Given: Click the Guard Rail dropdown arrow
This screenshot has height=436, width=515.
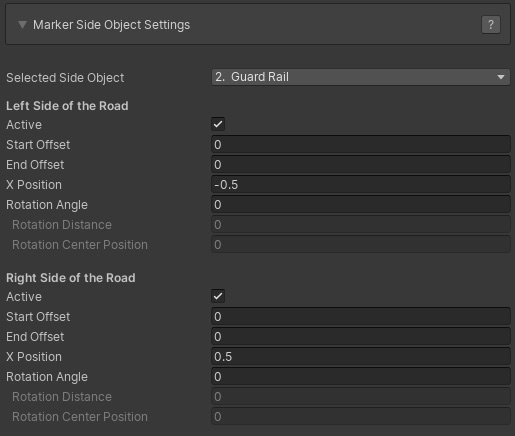Looking at the screenshot, I should tap(500, 77).
